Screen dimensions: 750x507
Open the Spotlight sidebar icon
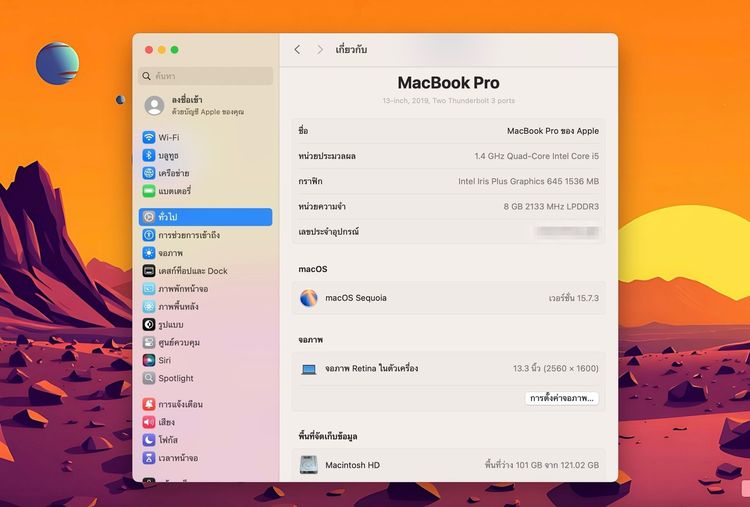pos(149,378)
